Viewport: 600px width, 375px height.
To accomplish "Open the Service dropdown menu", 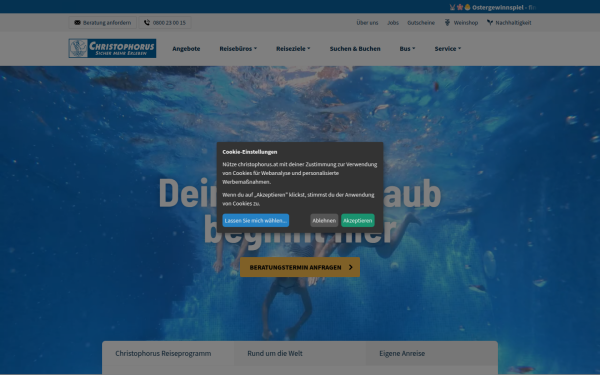I will click(x=448, y=49).
